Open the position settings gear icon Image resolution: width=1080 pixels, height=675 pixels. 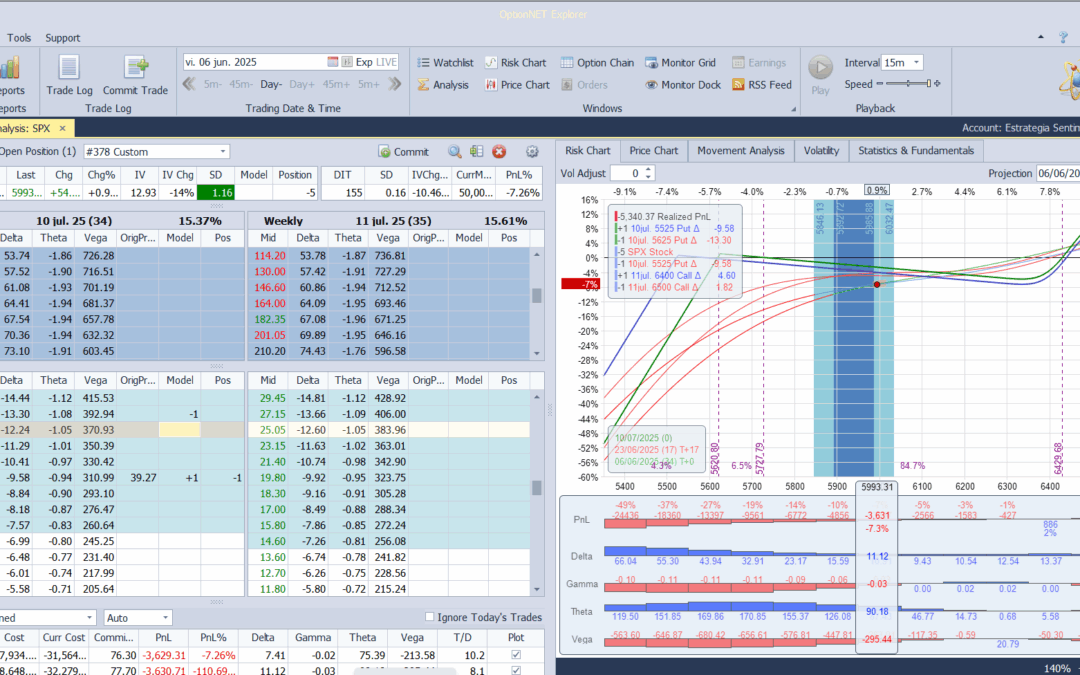tap(532, 152)
